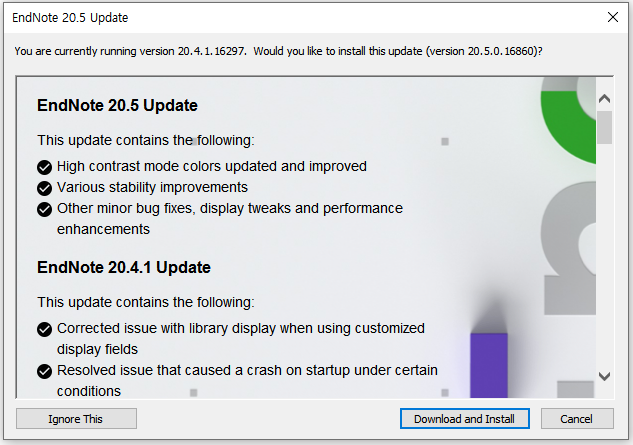Click the empty scrollbar track below thumb
Viewport: 633px width, 445px height.
pyautogui.click(x=604, y=254)
